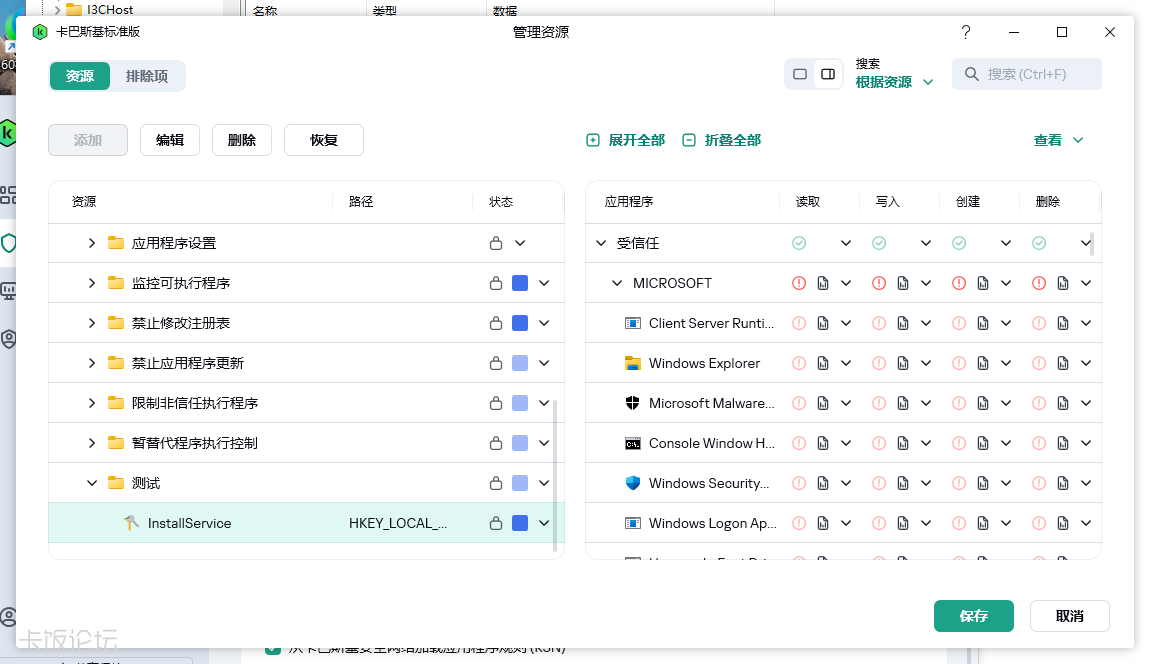
Task: Click the light-blue status square for 限制非信任执行程序
Action: (x=520, y=403)
